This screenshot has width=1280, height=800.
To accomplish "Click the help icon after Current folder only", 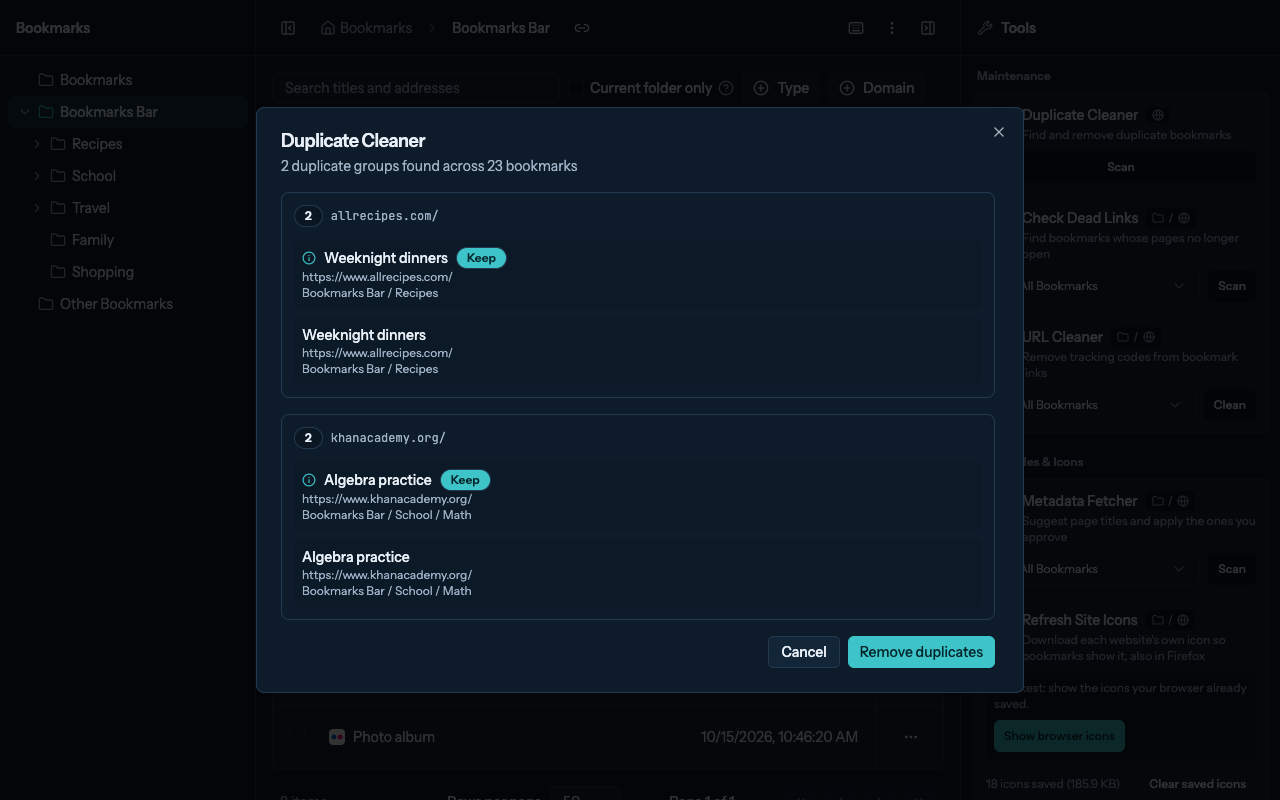I will (726, 88).
